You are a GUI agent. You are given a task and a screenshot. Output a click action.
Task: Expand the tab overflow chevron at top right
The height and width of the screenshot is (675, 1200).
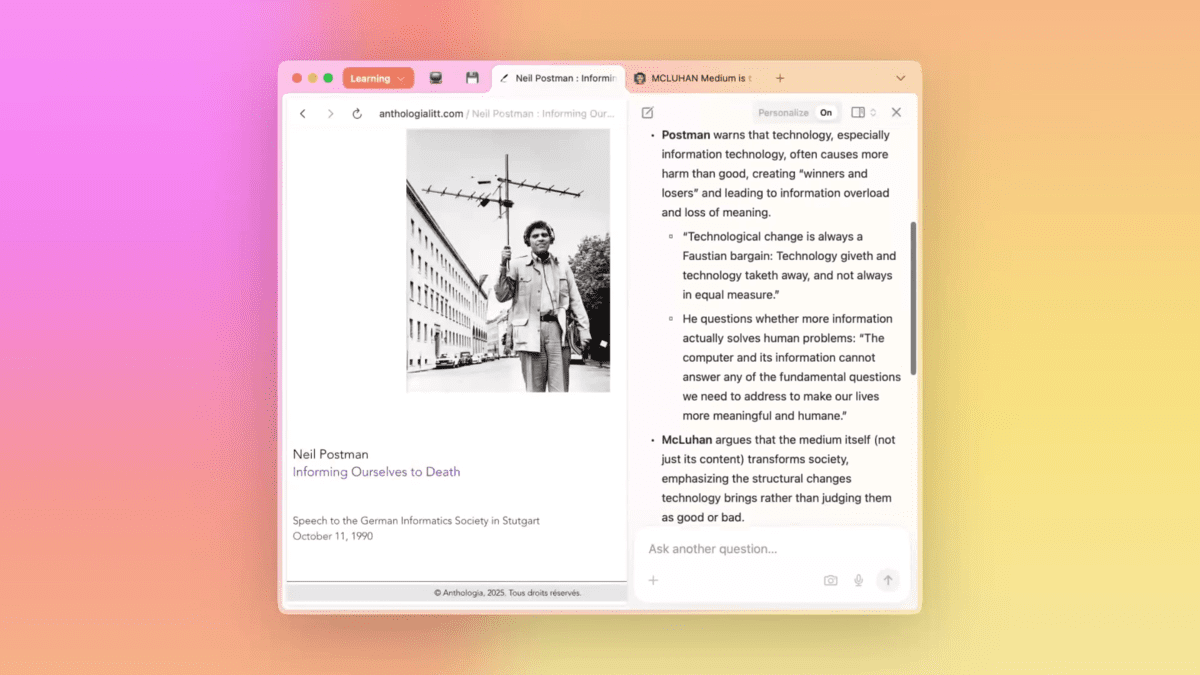coord(899,77)
